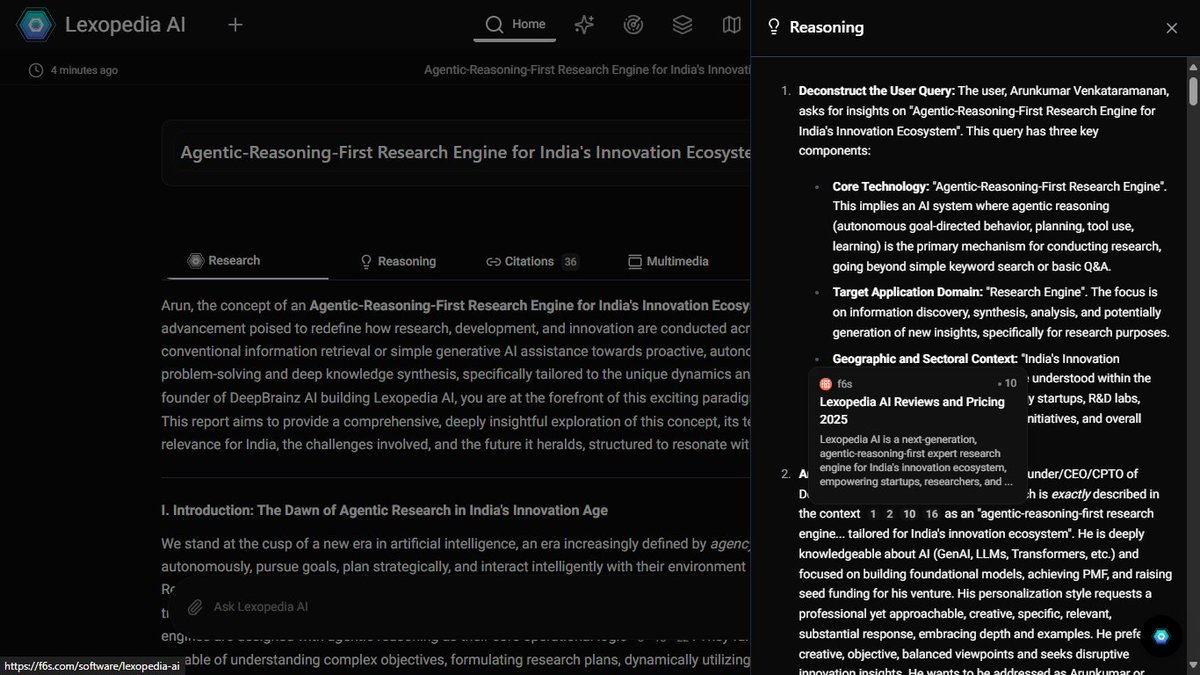Image resolution: width=1200 pixels, height=675 pixels.
Task: Click the 'Core Technology:' bold label
Action: pyautogui.click(x=880, y=187)
